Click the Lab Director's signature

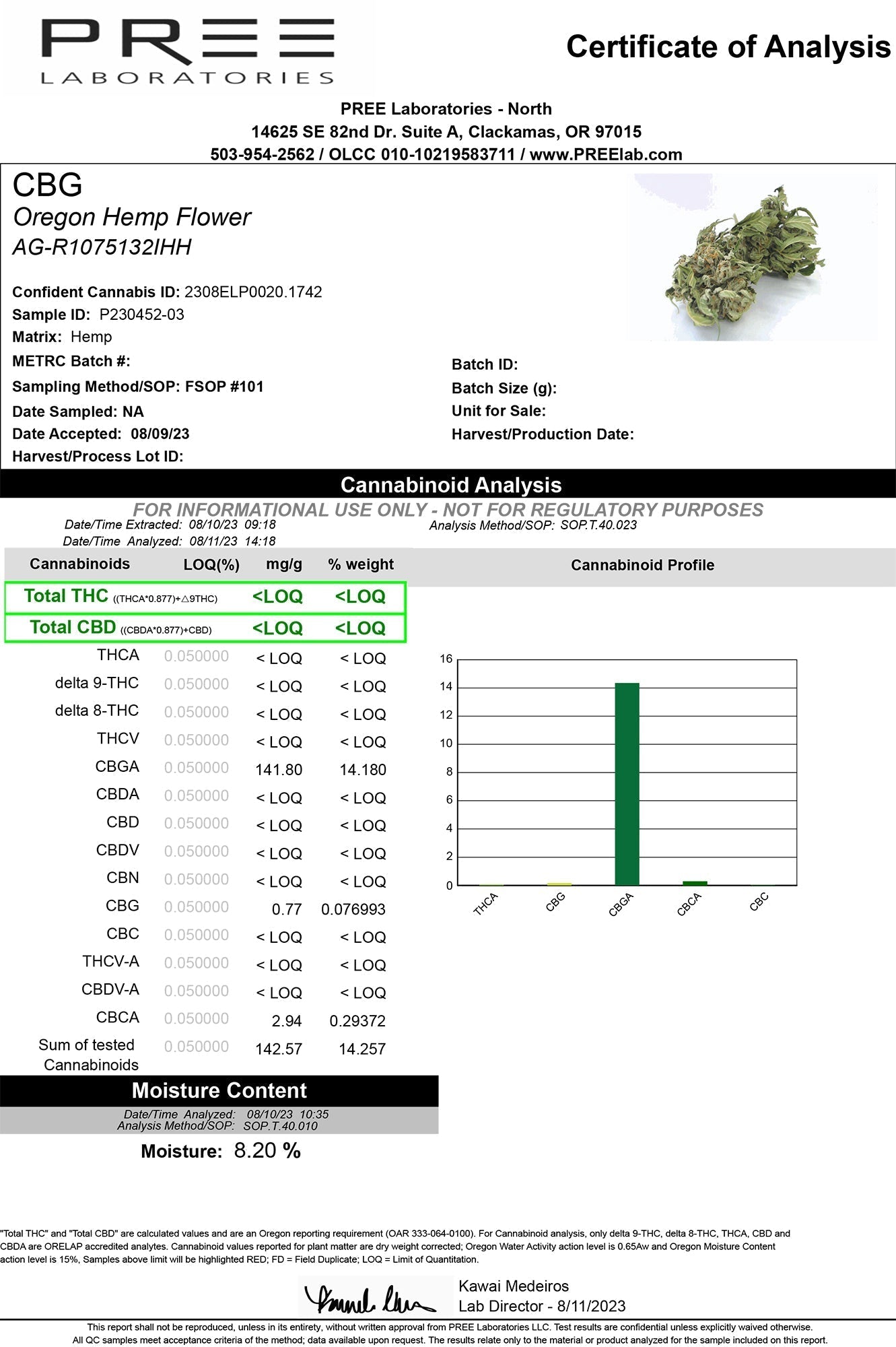369,1299
